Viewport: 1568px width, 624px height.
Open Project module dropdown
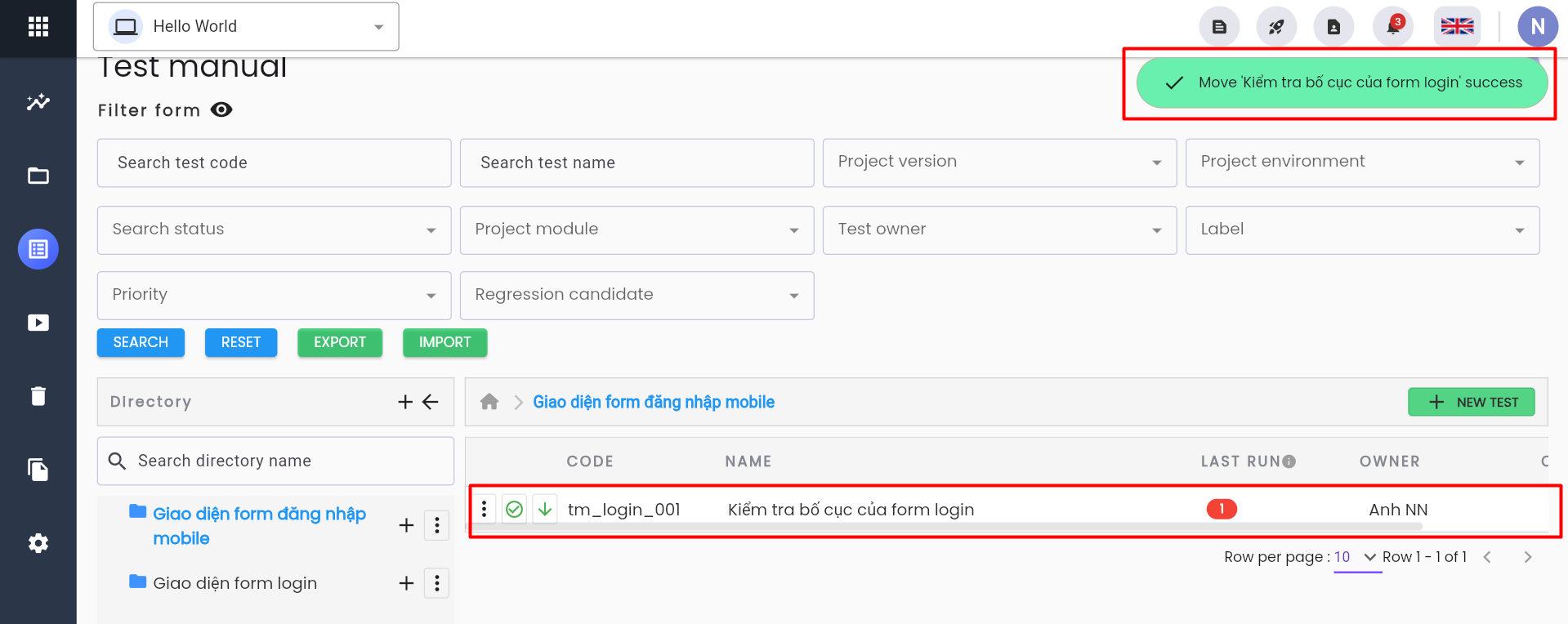(637, 230)
